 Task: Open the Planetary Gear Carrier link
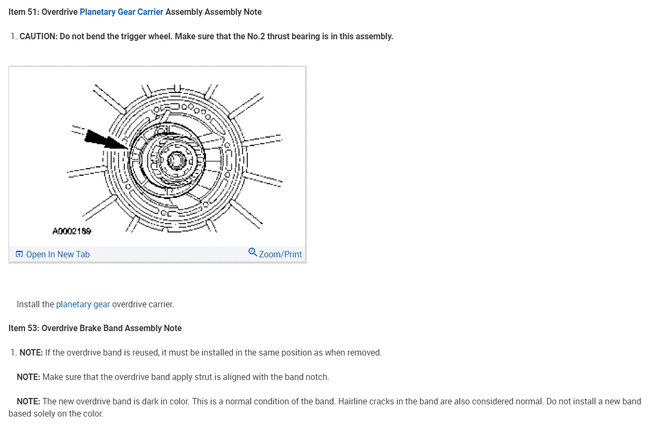[121, 12]
